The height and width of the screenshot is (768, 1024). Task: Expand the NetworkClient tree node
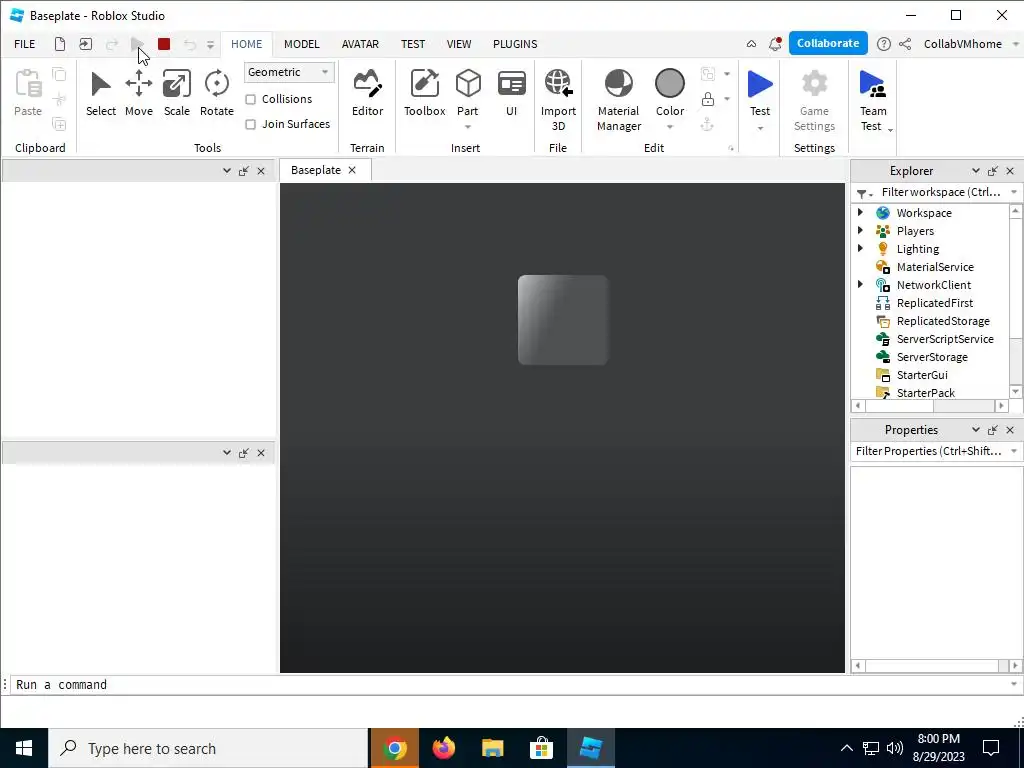point(861,284)
